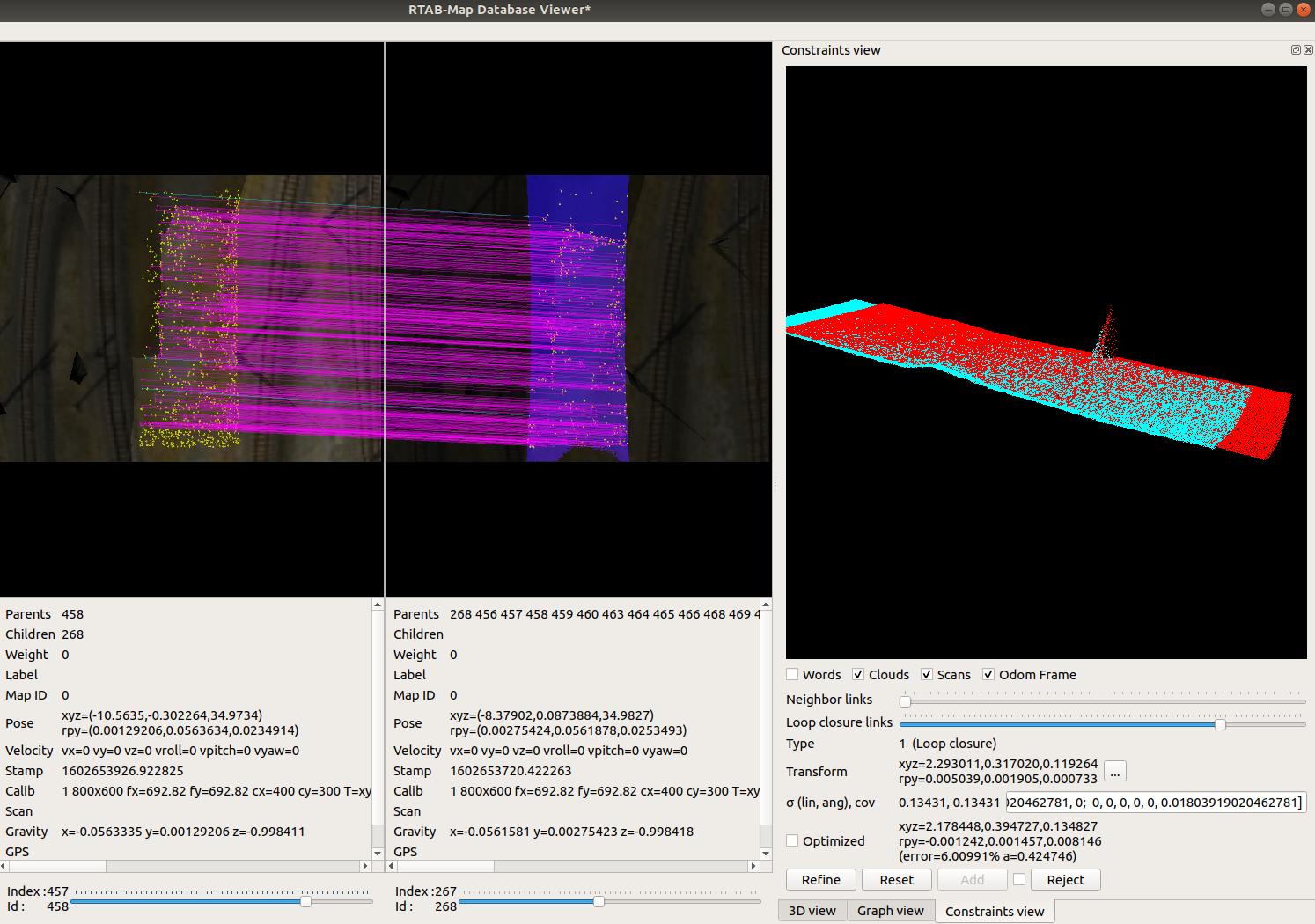Viewport: 1315px width, 924px height.
Task: Minimize the RTAB-Map Database Viewer window
Action: click(1267, 10)
